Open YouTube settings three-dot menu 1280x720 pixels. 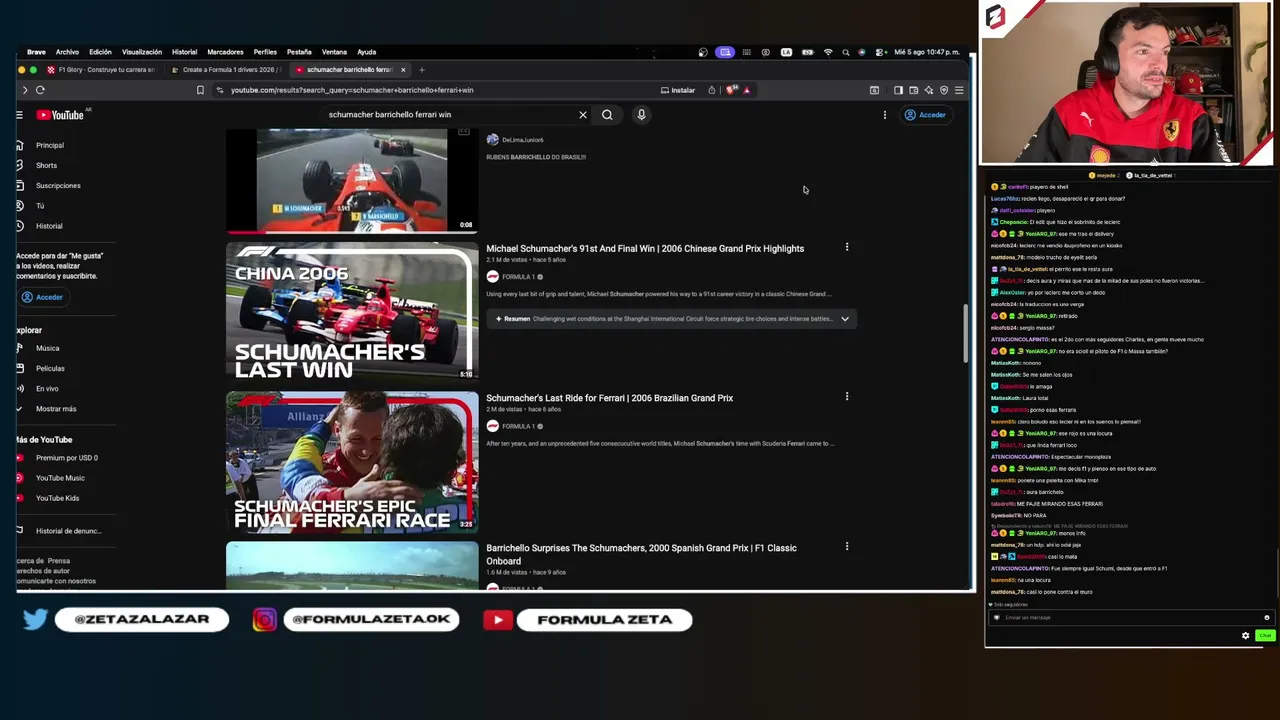click(x=884, y=115)
